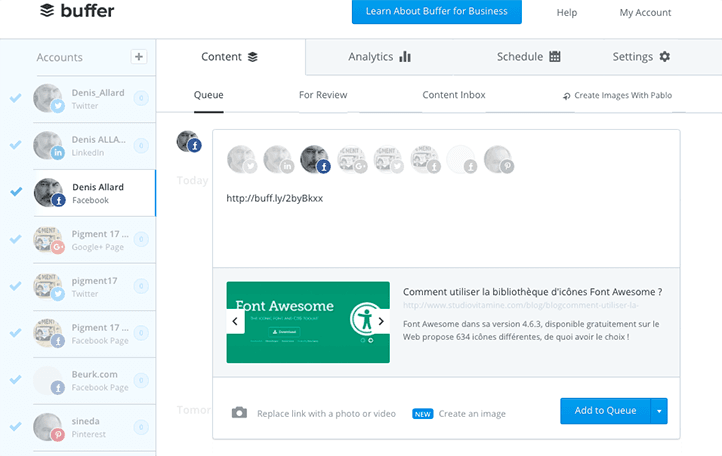Show the previous link thumbnail image

[236, 322]
